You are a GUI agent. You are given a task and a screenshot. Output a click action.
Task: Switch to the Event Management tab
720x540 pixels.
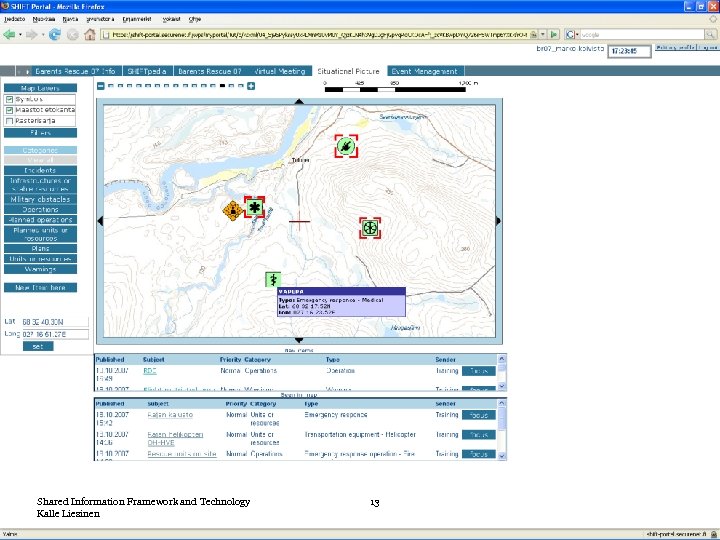[424, 71]
